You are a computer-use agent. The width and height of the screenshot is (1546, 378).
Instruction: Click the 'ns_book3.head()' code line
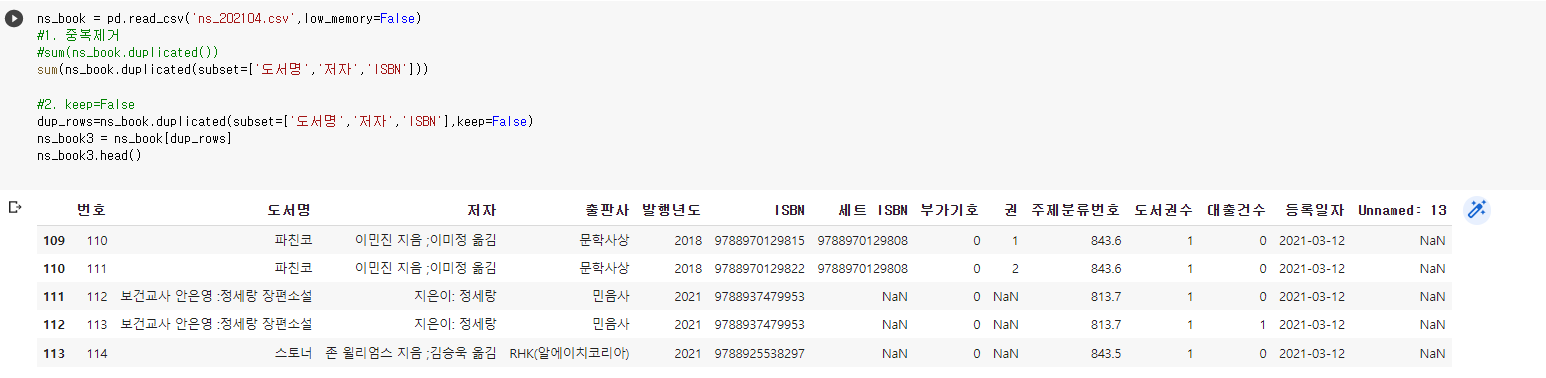[x=89, y=155]
